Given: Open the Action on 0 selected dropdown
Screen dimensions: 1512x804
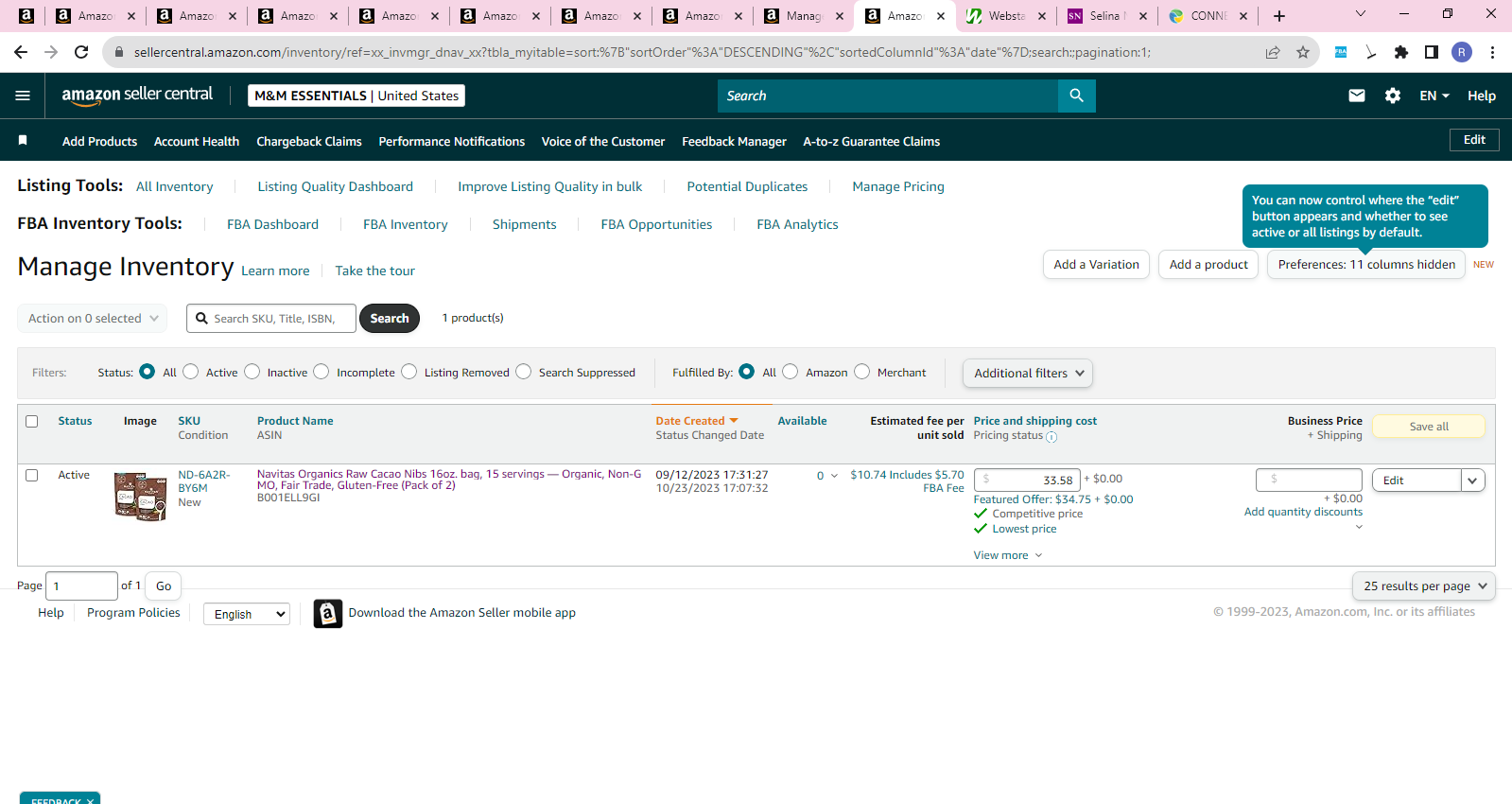Looking at the screenshot, I should click(x=93, y=319).
